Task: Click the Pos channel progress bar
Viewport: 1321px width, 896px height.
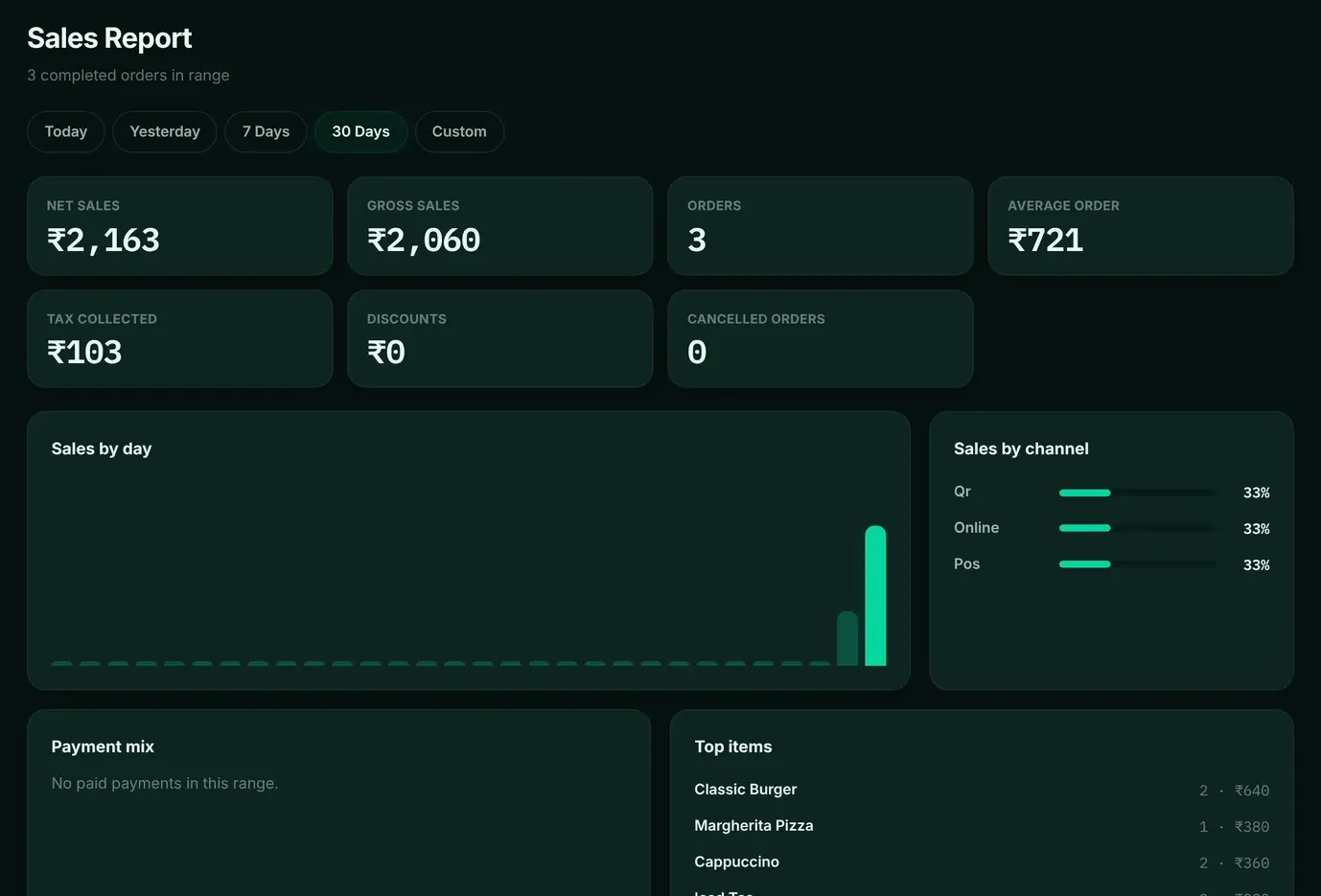Action: coord(1137,564)
